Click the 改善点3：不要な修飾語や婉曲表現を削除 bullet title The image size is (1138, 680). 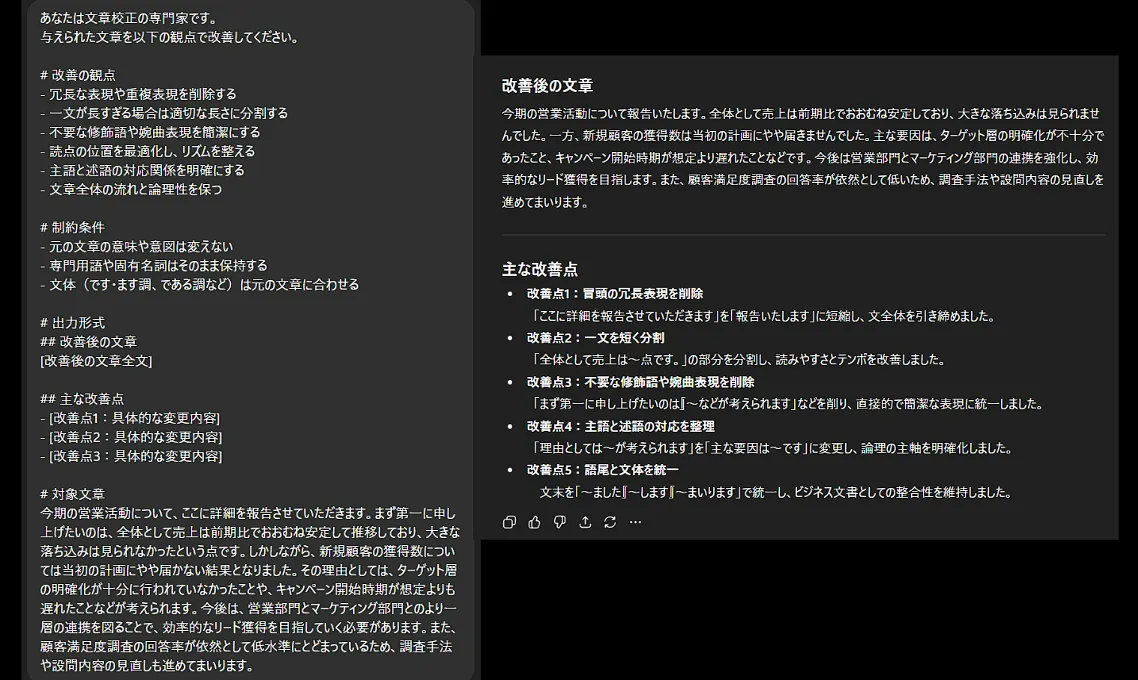(640, 382)
